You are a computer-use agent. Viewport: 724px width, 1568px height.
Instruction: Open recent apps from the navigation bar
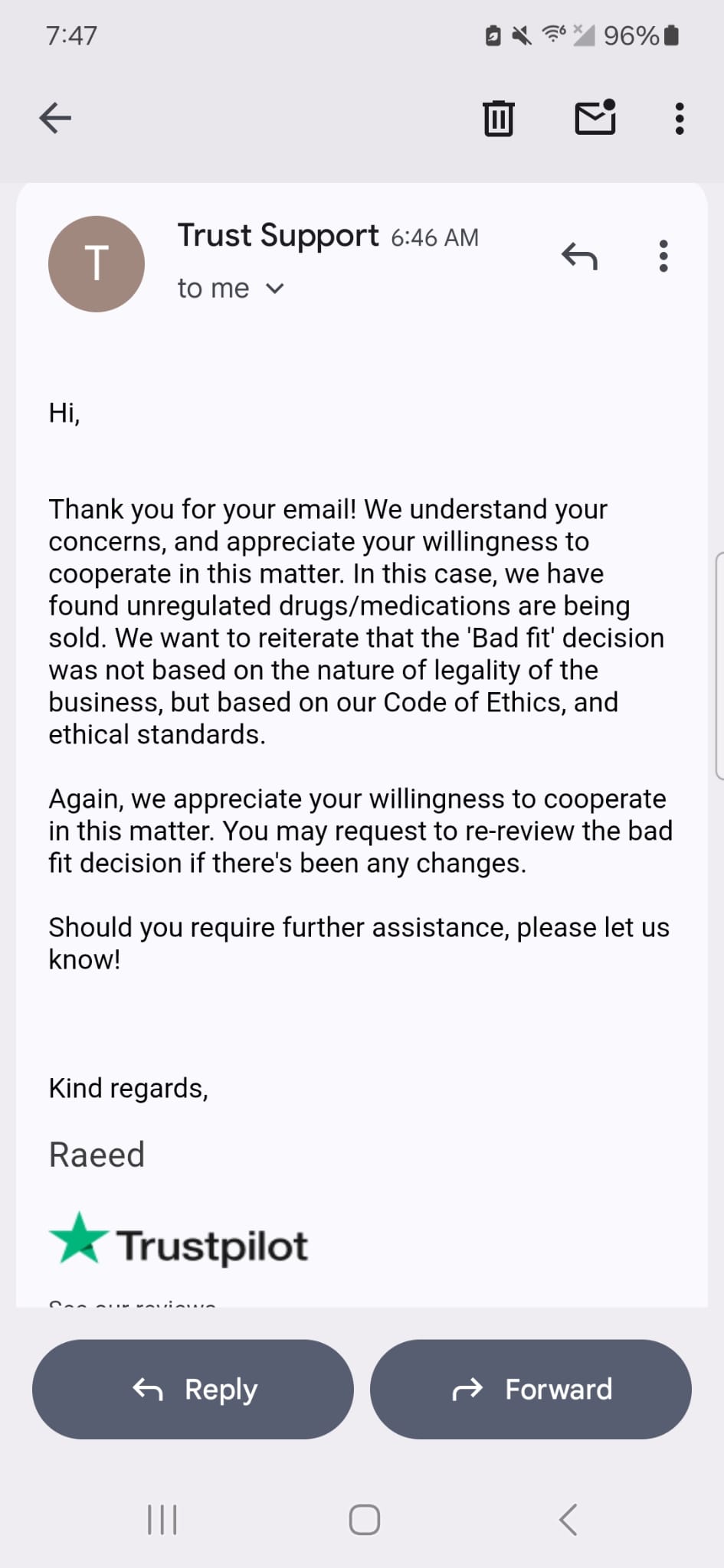coord(161,1520)
